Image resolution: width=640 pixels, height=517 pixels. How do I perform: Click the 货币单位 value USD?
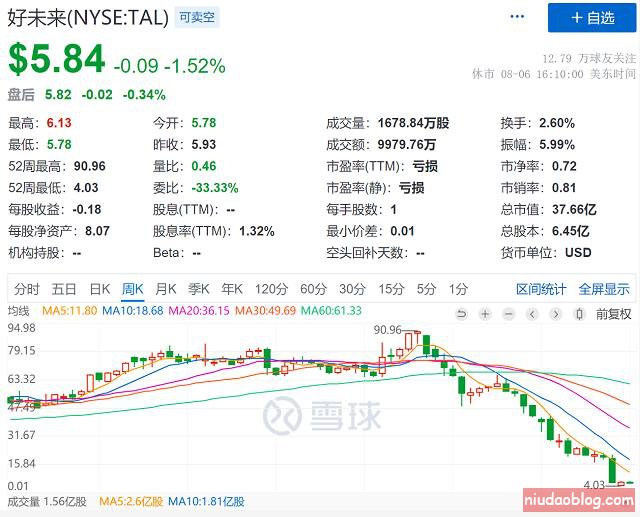[578, 253]
